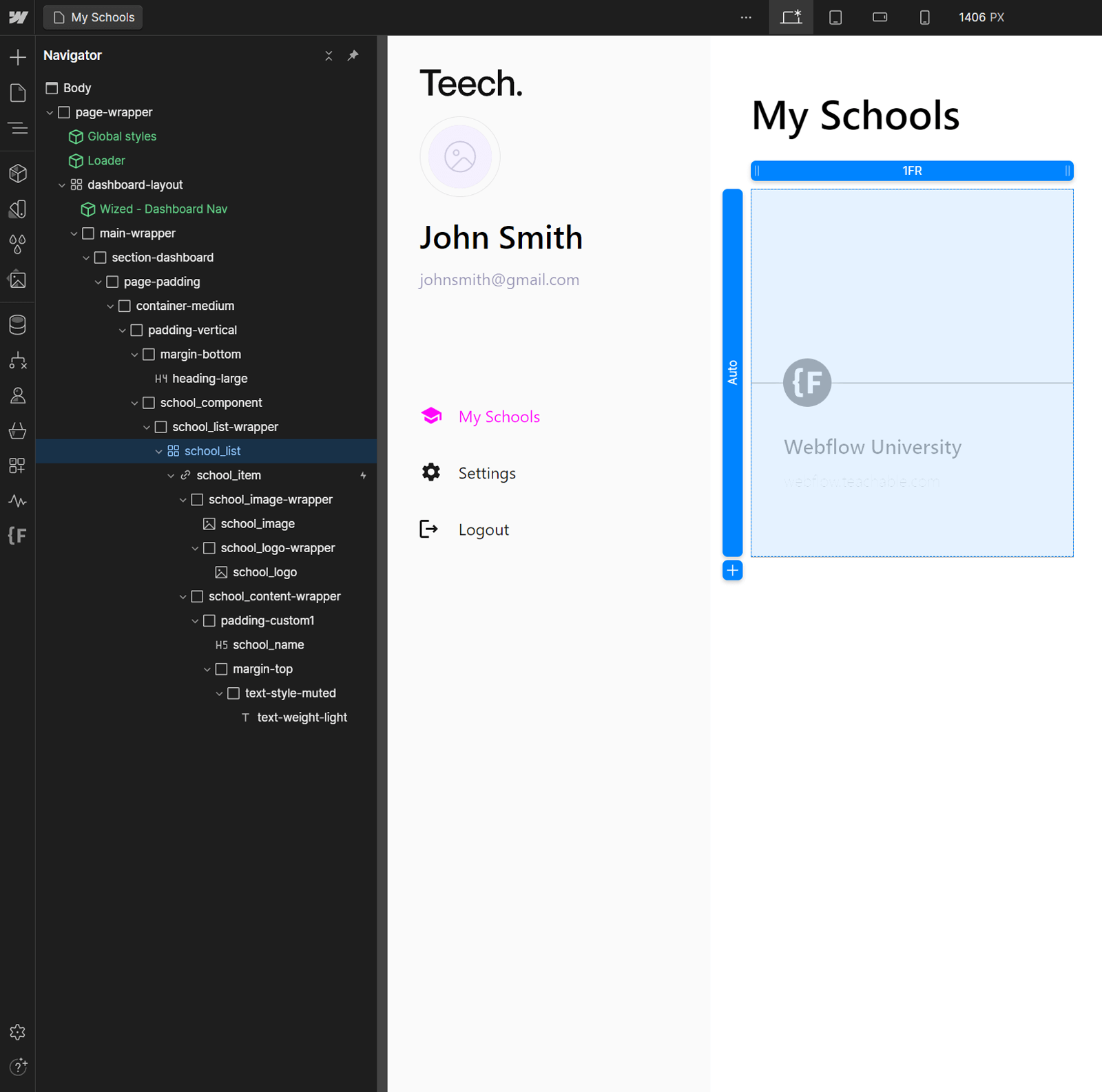The height and width of the screenshot is (1092, 1102).
Task: Open the Components panel
Action: click(17, 174)
